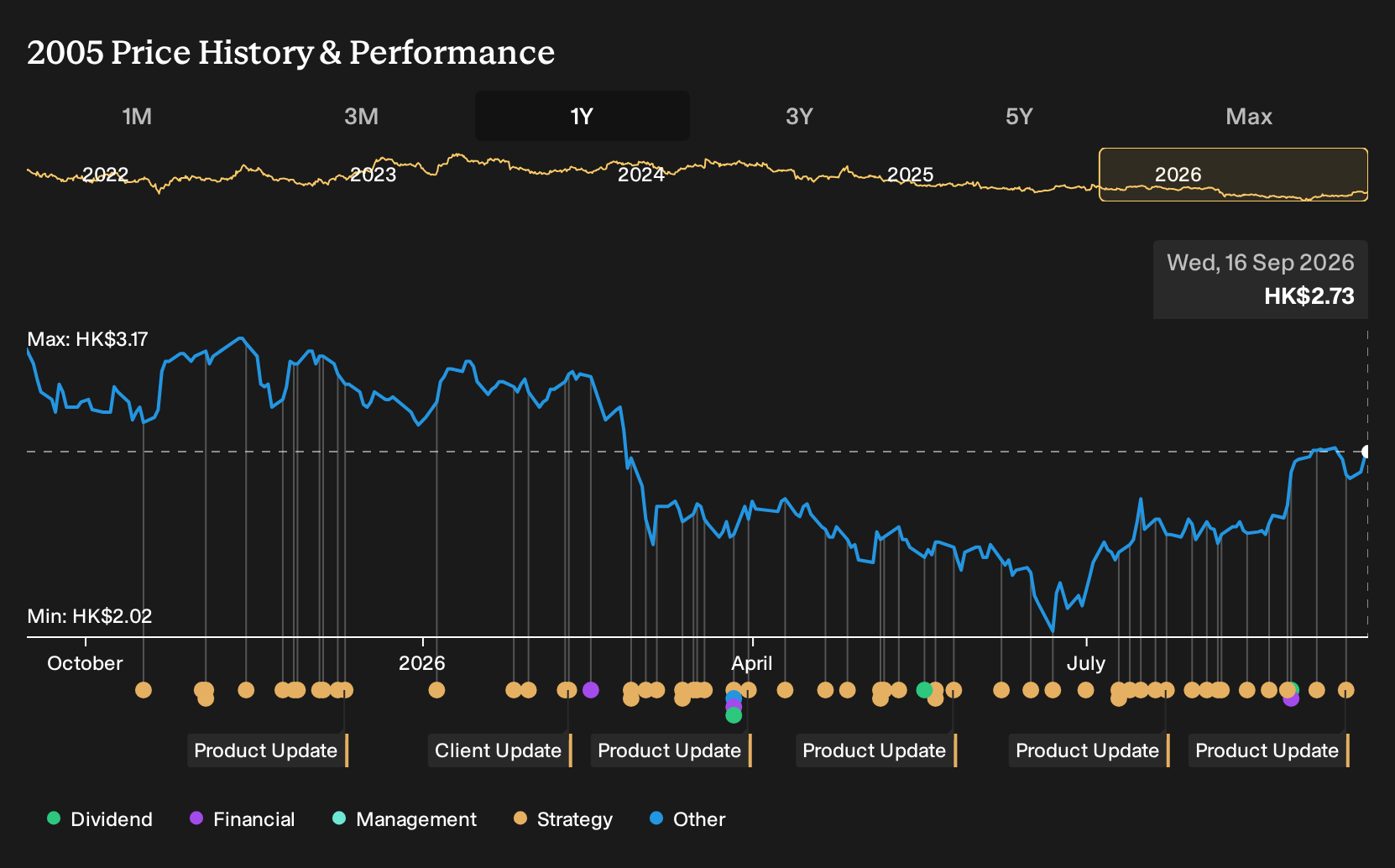1395x868 pixels.
Task: Open the Product Update label nearest October
Action: (267, 750)
